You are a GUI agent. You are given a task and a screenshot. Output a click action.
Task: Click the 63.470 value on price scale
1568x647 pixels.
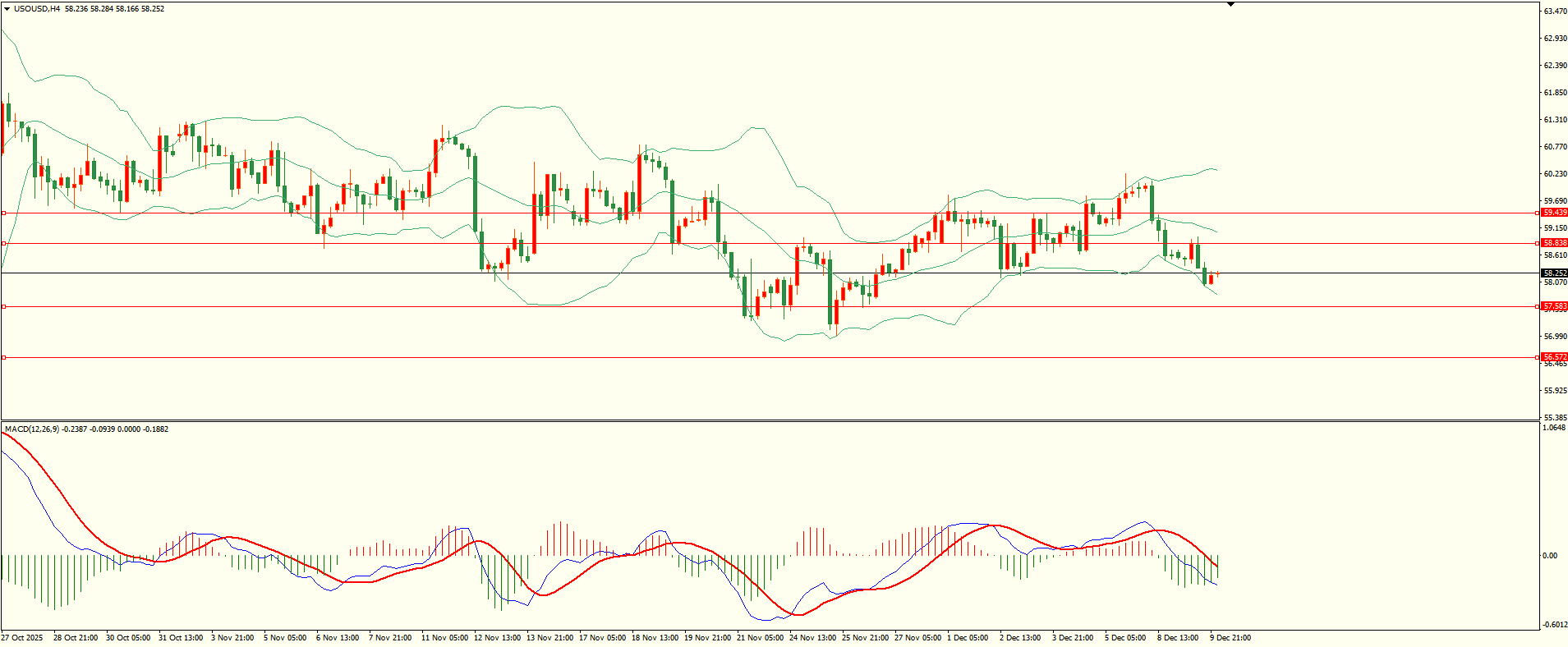1554,11
